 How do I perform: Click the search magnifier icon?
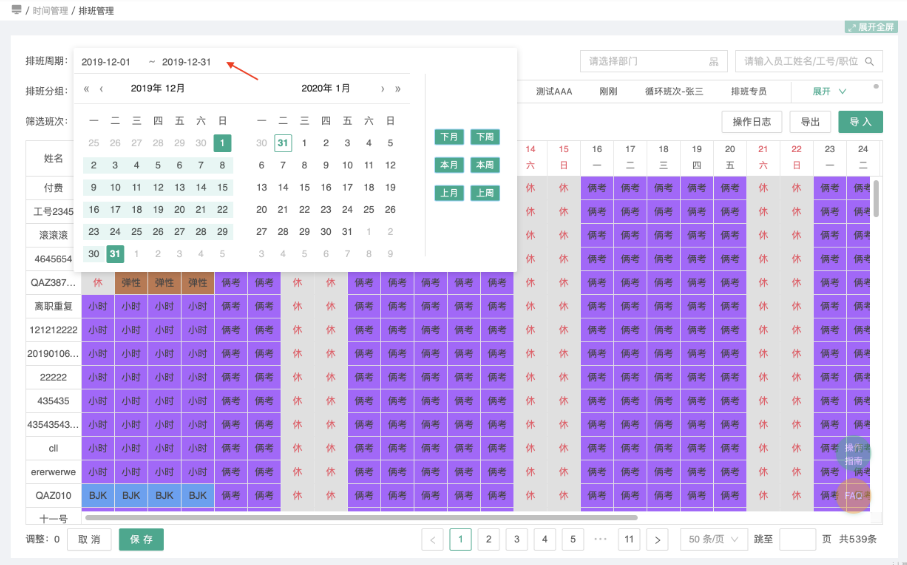click(x=870, y=61)
